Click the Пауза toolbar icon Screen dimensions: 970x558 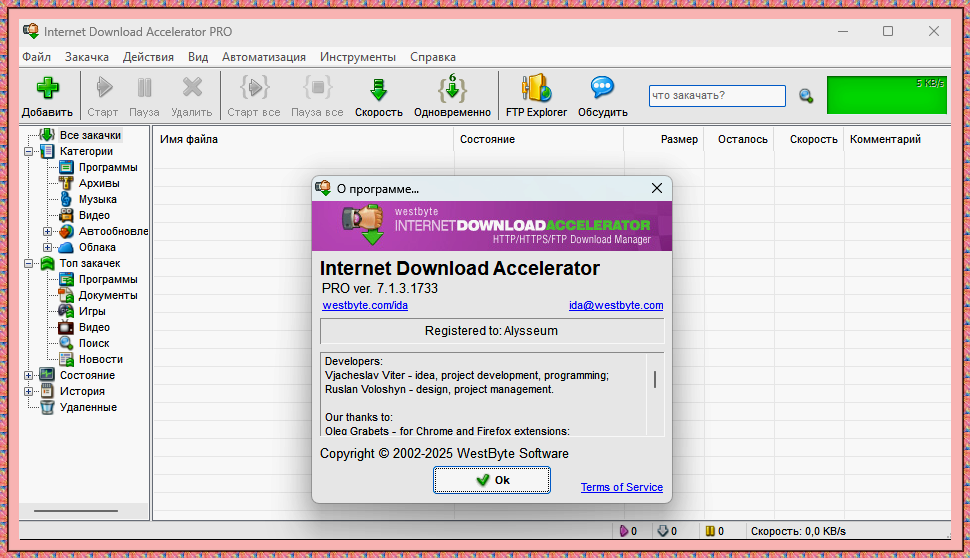point(144,87)
